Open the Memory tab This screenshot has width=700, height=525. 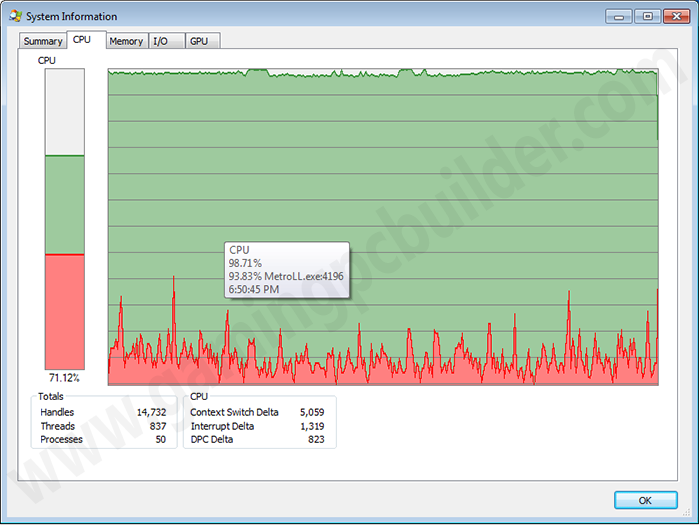[126, 41]
